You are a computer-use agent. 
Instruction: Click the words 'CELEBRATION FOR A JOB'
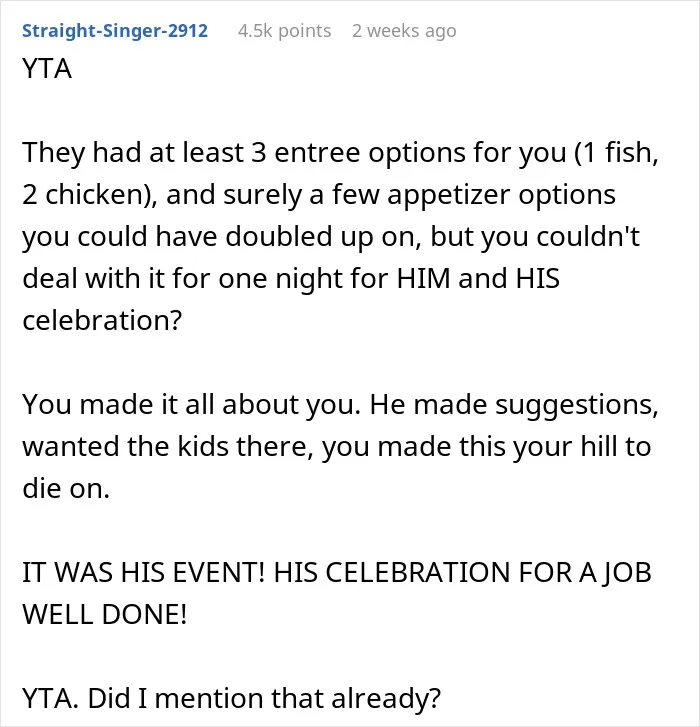tap(462, 573)
